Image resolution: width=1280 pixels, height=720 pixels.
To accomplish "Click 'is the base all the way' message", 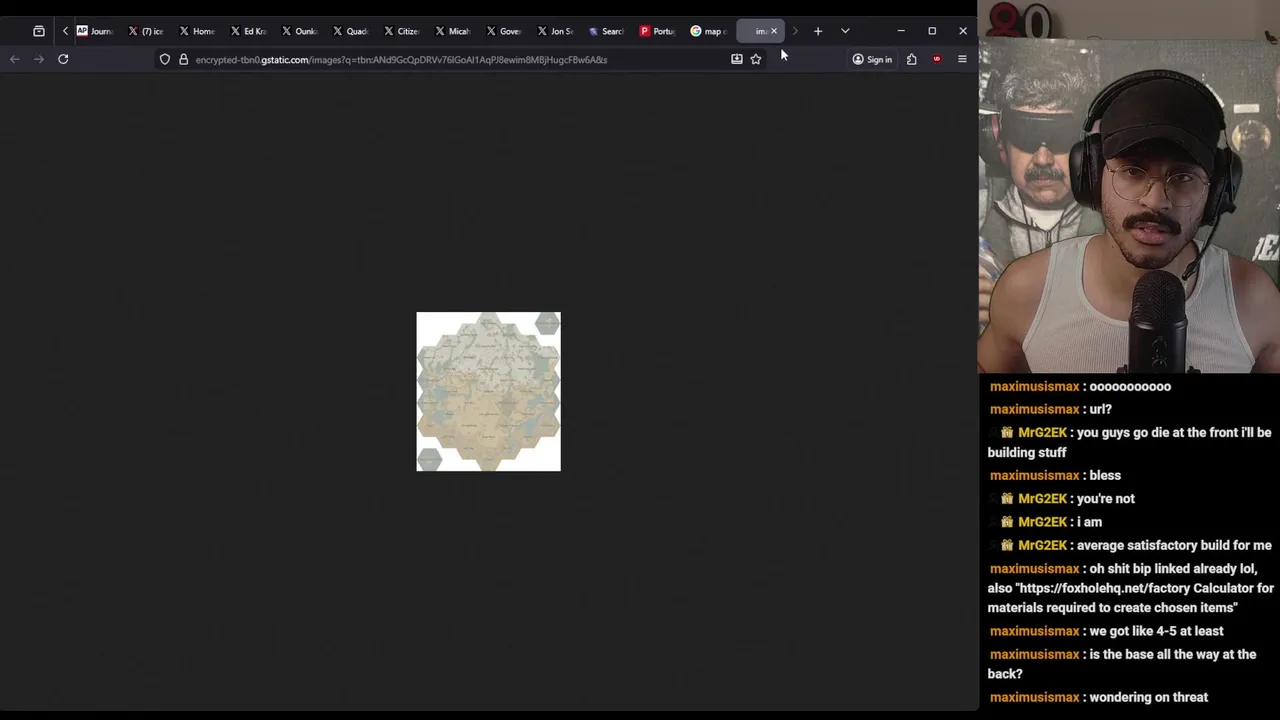I will tap(1122, 664).
